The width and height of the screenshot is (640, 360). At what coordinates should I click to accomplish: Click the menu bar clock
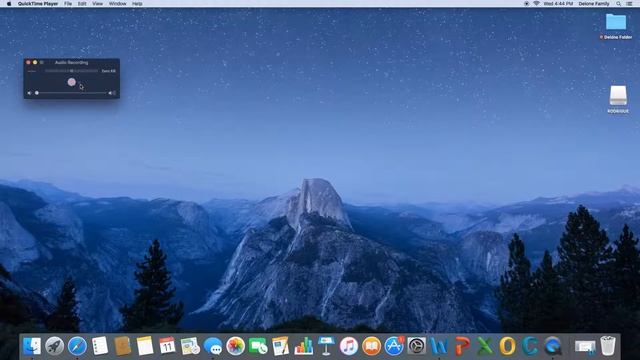(x=558, y=4)
